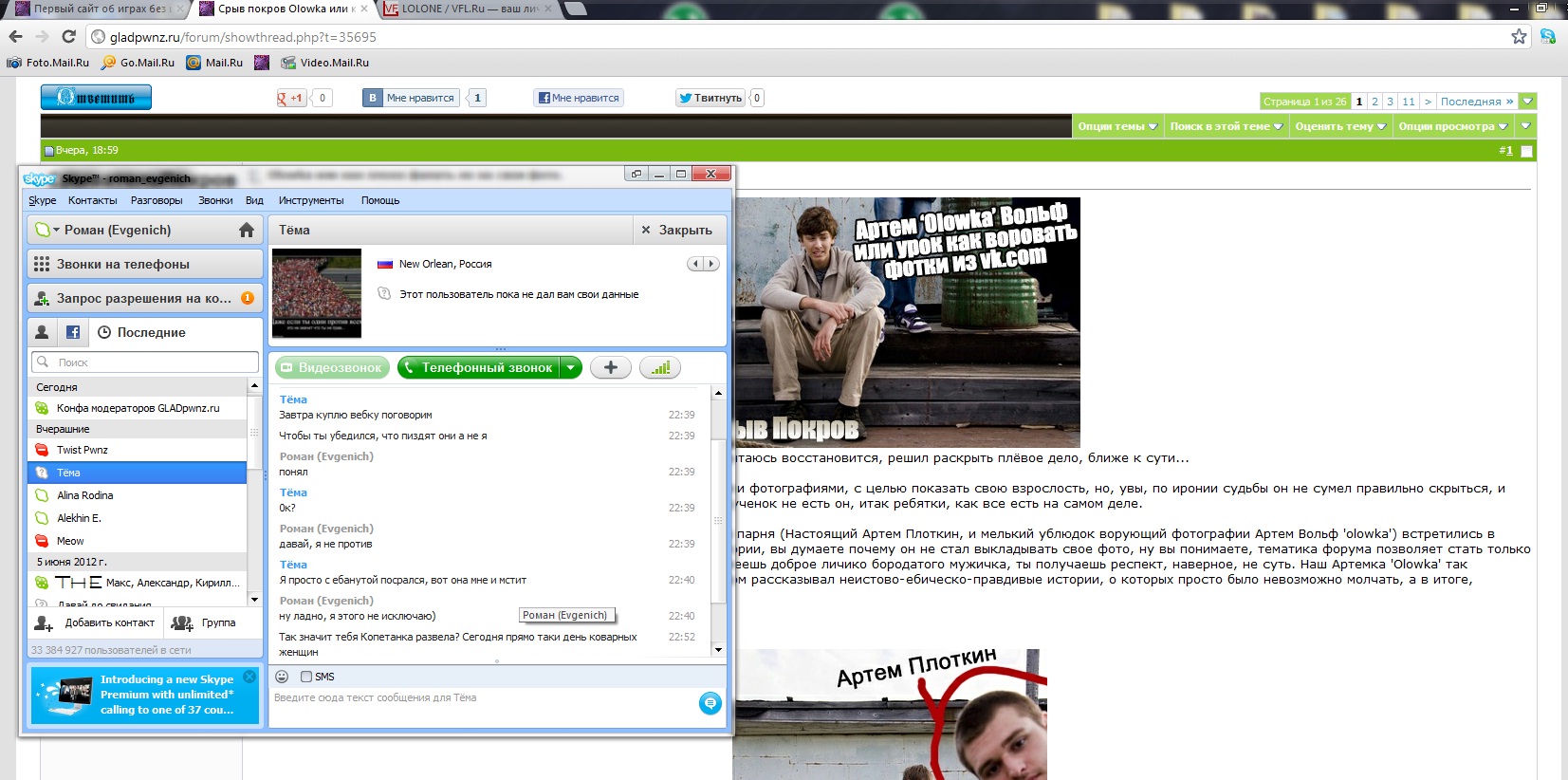Expand the Опции темы dropdown
This screenshot has height=780, width=1568.
(1117, 126)
